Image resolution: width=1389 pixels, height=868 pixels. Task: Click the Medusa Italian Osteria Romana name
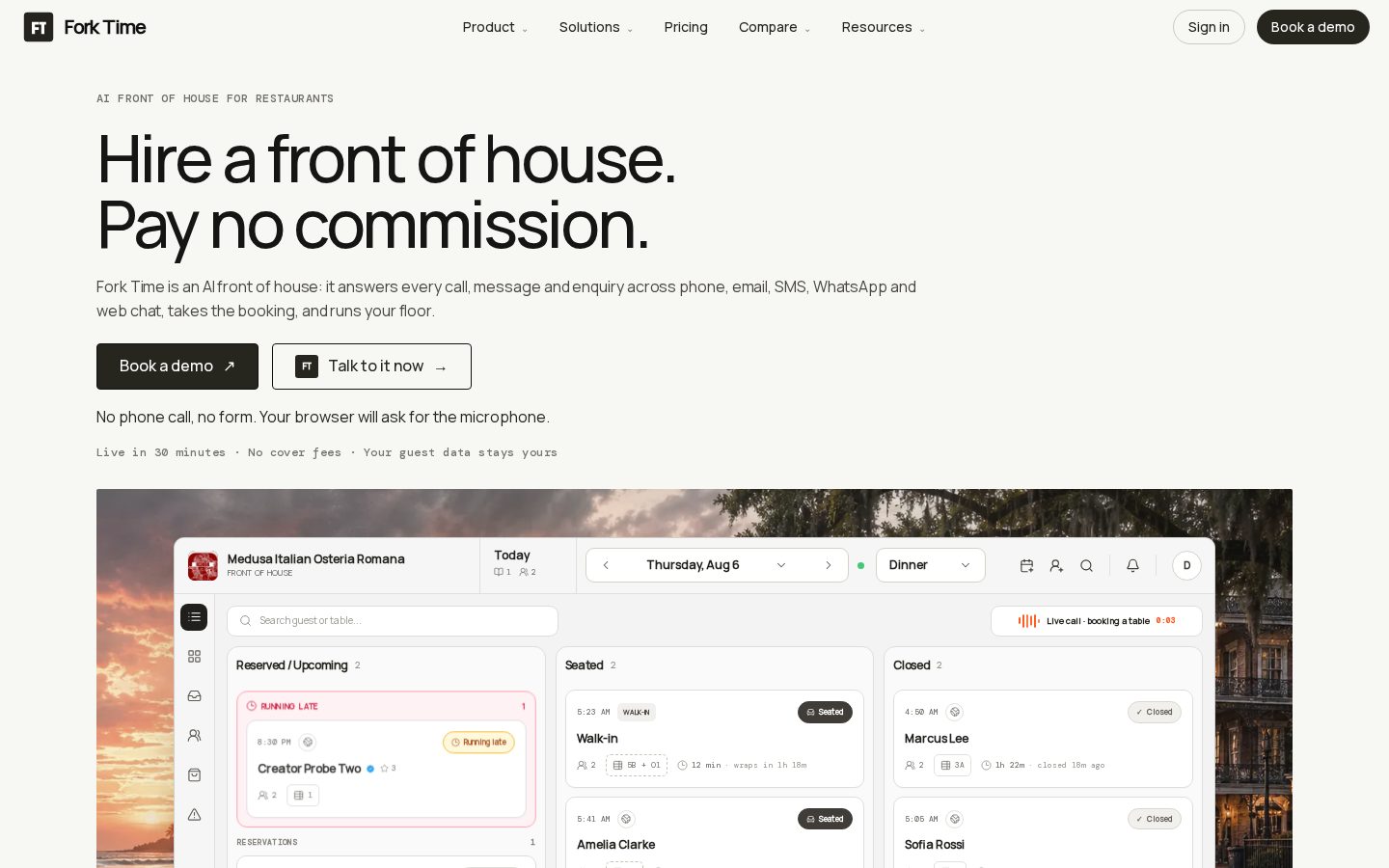[x=315, y=559]
